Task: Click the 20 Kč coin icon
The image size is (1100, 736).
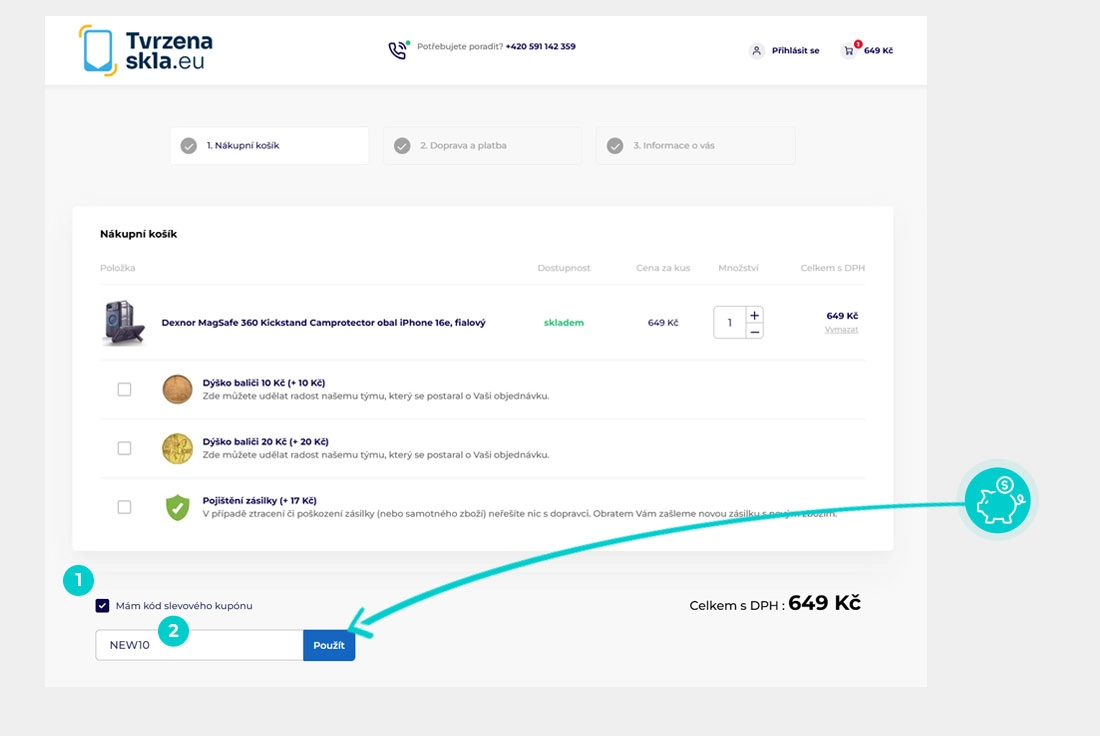Action: [177, 448]
